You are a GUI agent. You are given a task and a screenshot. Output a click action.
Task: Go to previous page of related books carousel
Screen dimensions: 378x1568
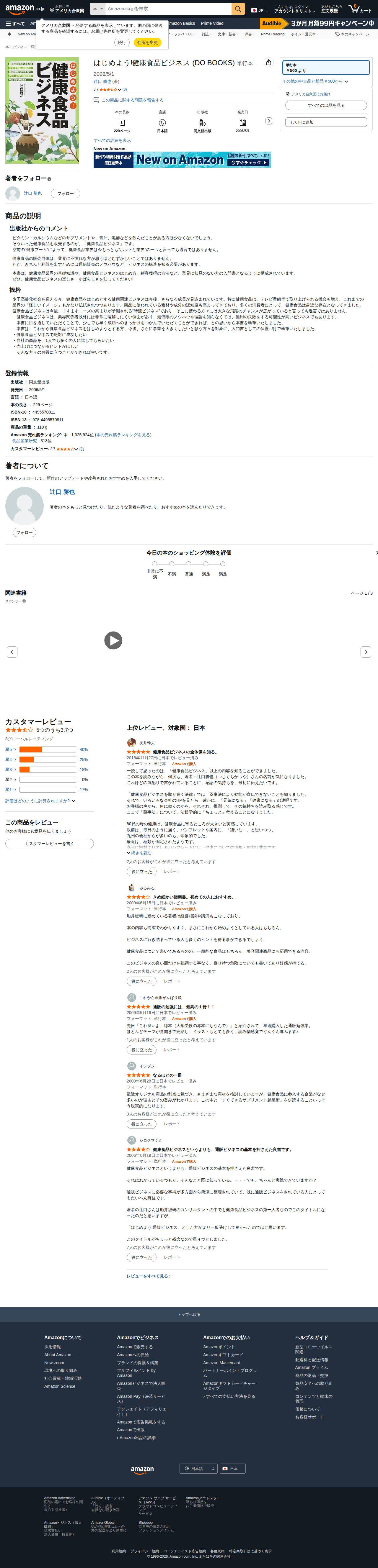(x=12, y=652)
